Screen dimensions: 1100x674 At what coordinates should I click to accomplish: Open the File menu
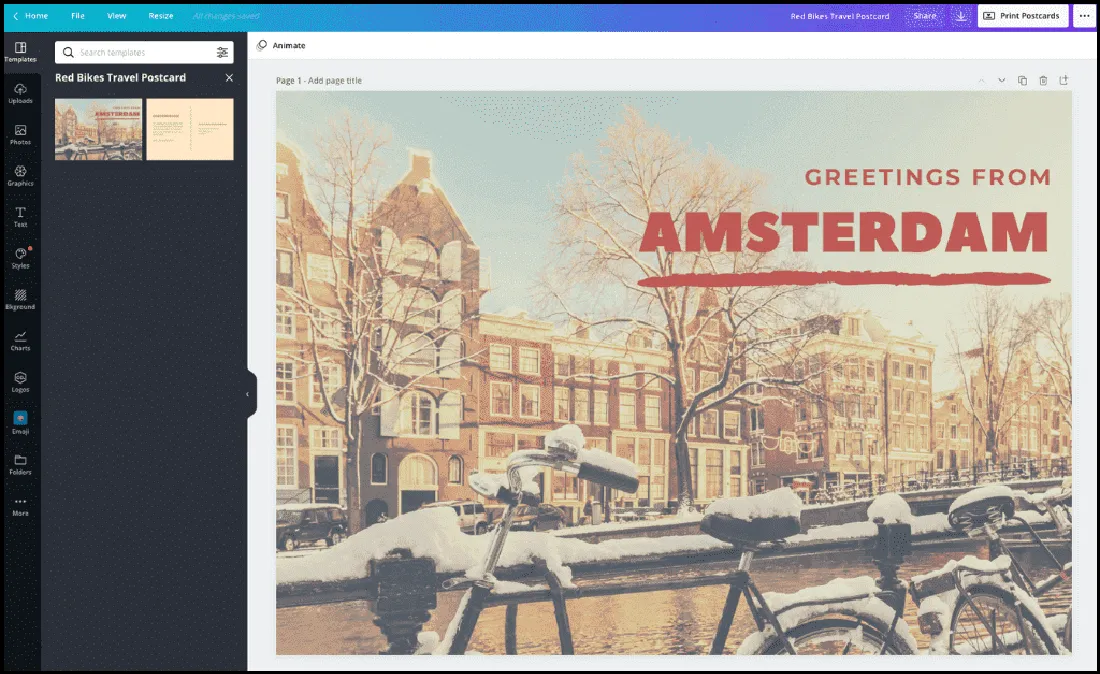click(x=78, y=16)
